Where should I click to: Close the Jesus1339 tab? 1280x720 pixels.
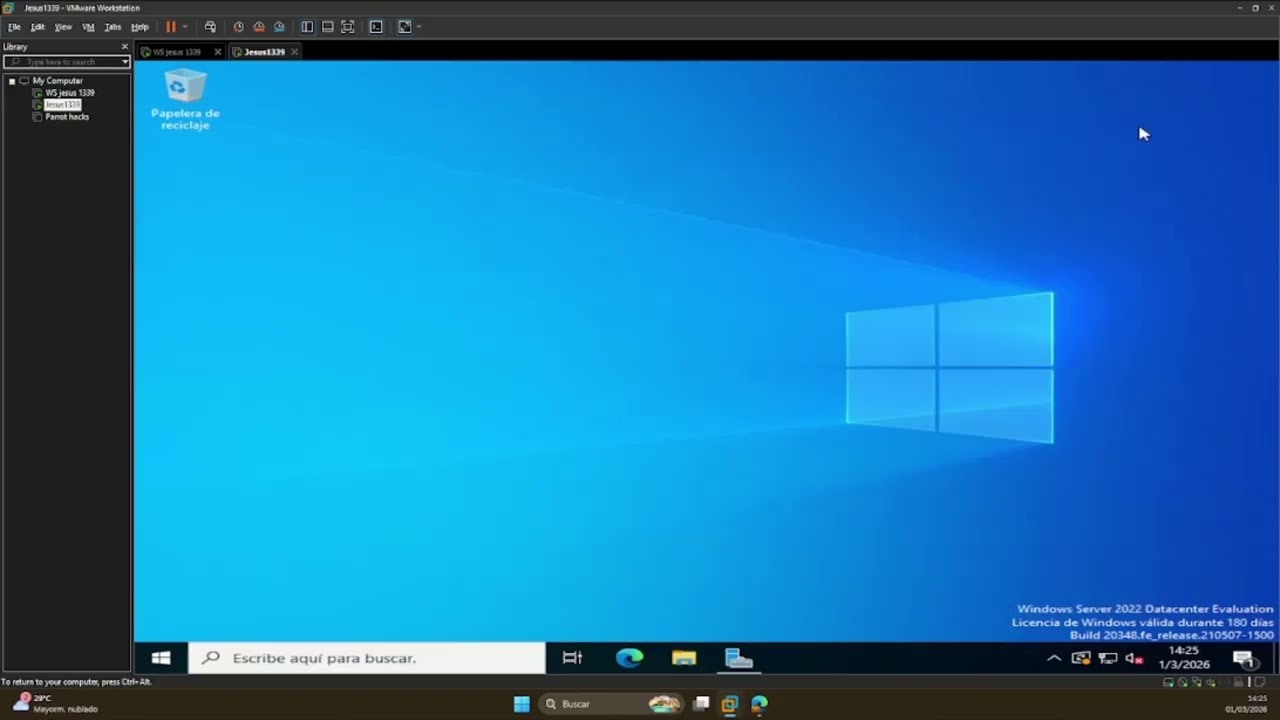(x=294, y=52)
